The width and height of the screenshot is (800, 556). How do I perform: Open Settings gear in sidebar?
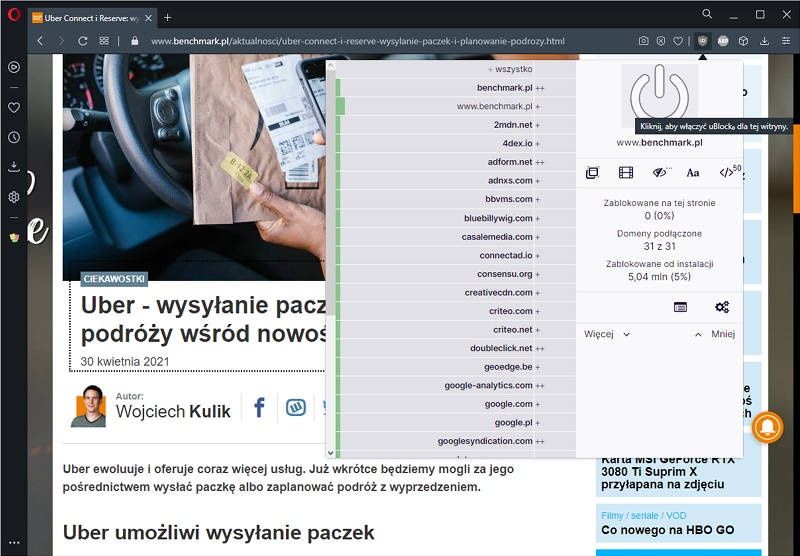pos(14,197)
